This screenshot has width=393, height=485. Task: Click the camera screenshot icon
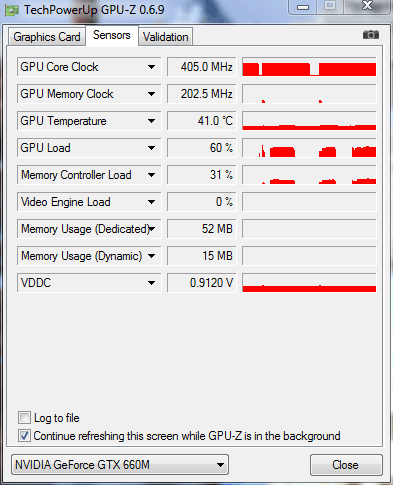click(371, 35)
